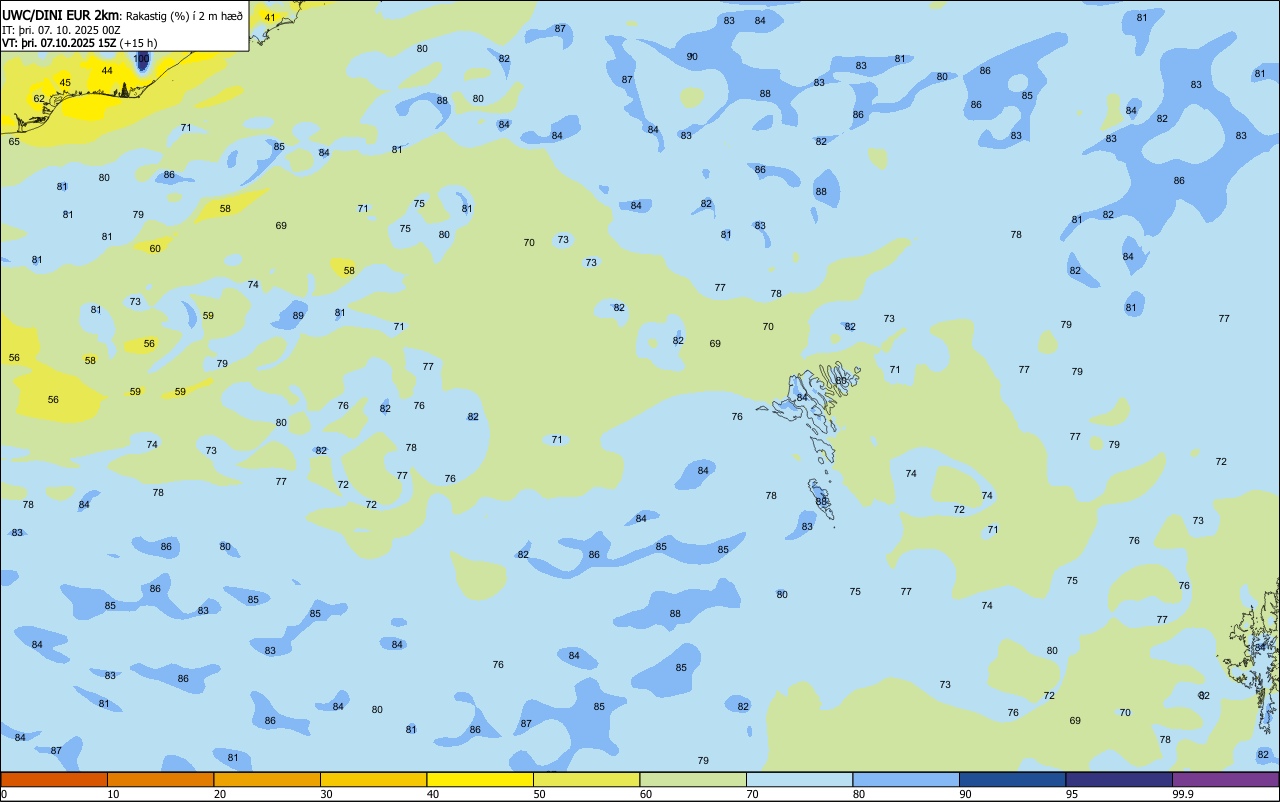Select the 'IT: þri. 07. 10. 2025 00Z' line

[59, 30]
